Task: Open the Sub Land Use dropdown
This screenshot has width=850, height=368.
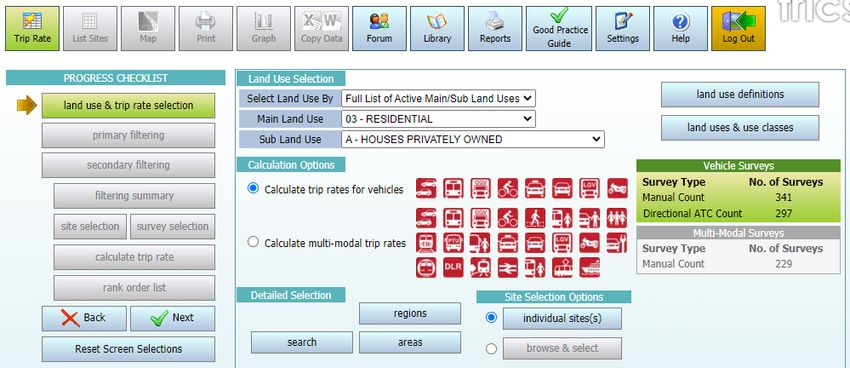Action: 473,139
